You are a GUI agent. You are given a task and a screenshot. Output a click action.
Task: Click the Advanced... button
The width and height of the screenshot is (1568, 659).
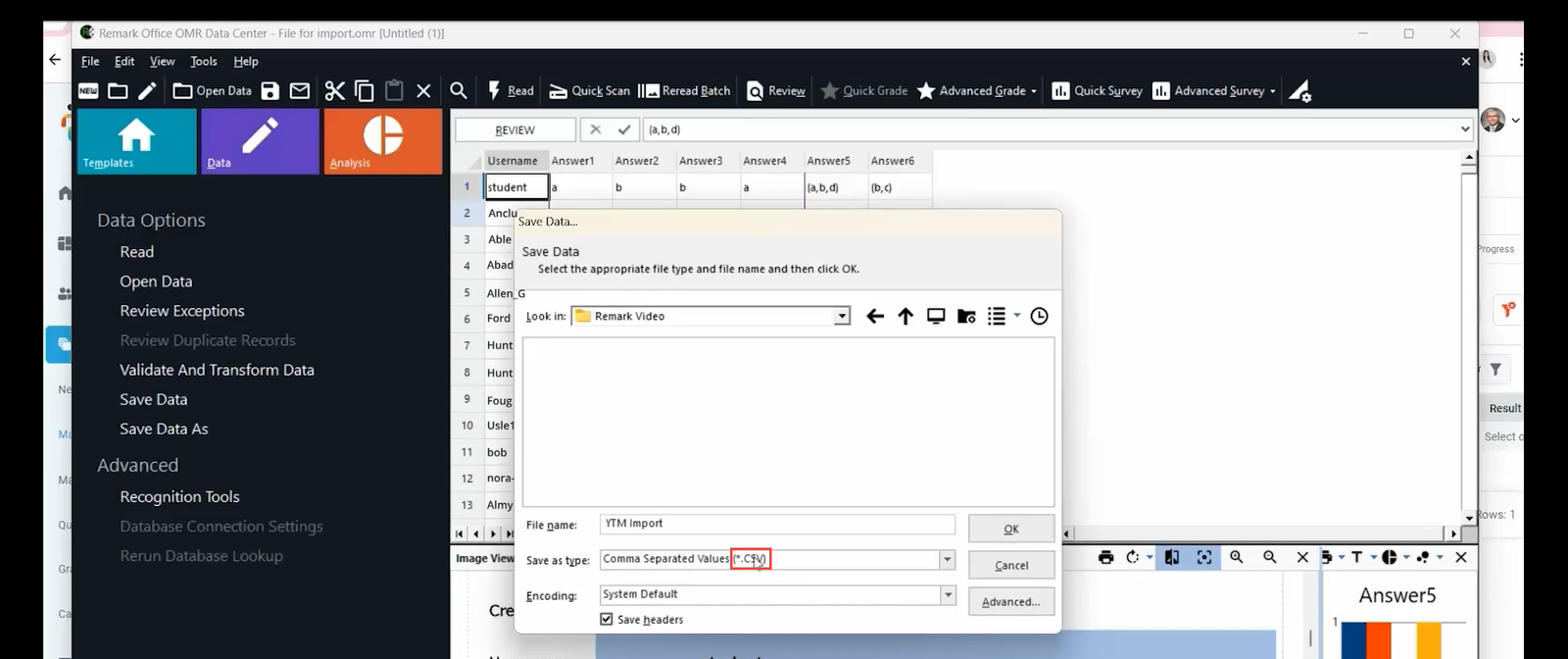pyautogui.click(x=1011, y=601)
